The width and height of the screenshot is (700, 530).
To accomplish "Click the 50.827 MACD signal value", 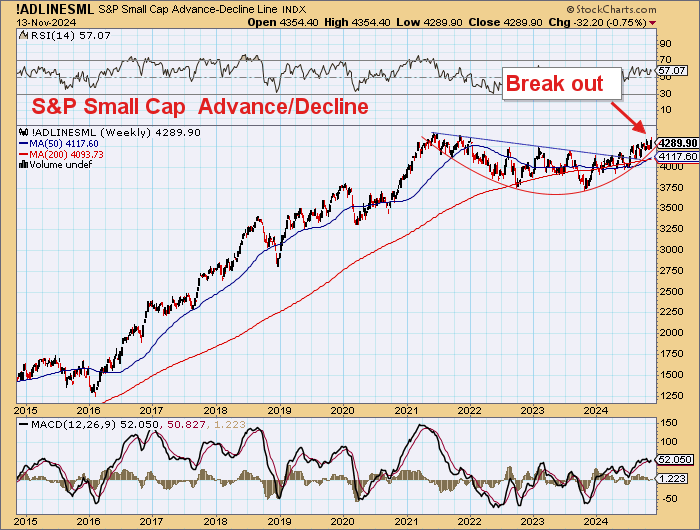I will point(185,425).
